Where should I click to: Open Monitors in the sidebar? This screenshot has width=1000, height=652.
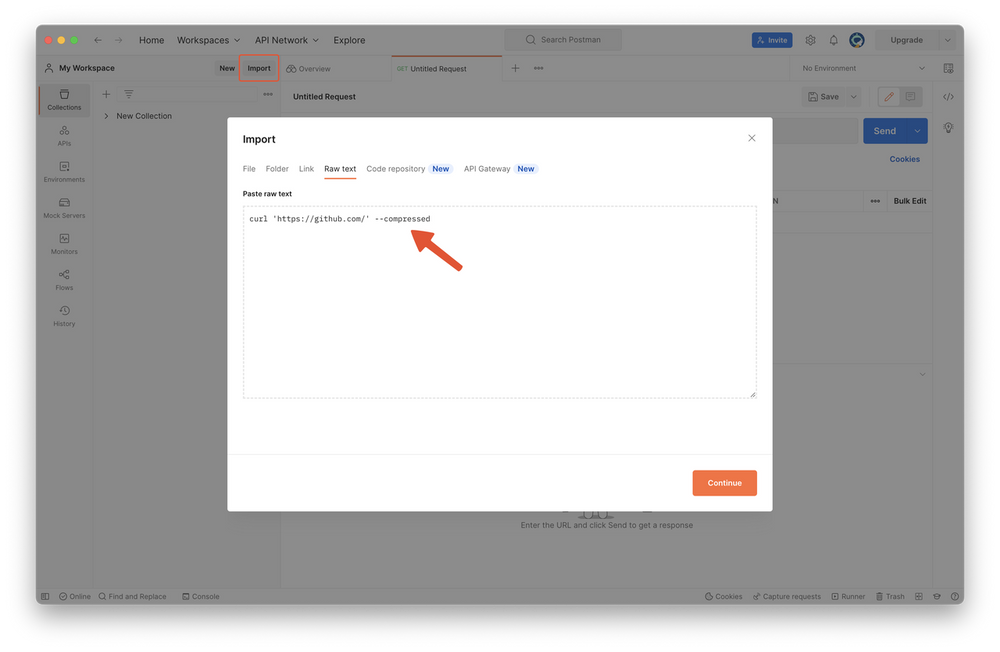pos(64,243)
